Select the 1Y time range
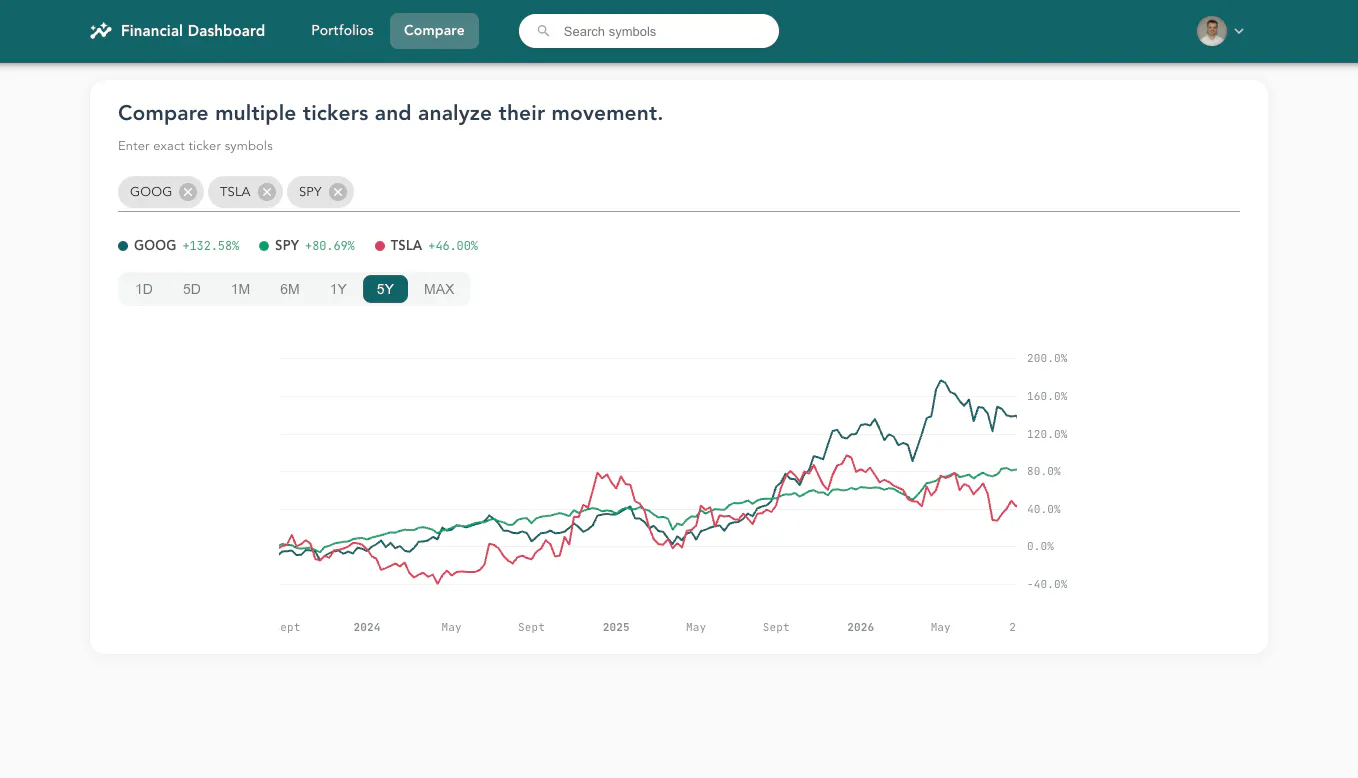This screenshot has height=778, width=1358. [339, 289]
